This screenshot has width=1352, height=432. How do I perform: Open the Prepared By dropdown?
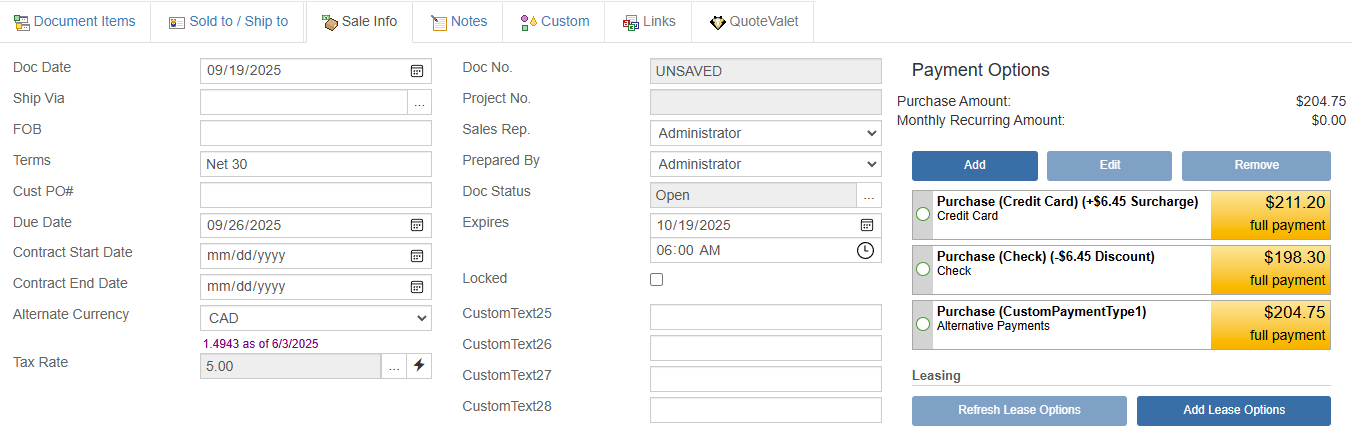click(766, 164)
